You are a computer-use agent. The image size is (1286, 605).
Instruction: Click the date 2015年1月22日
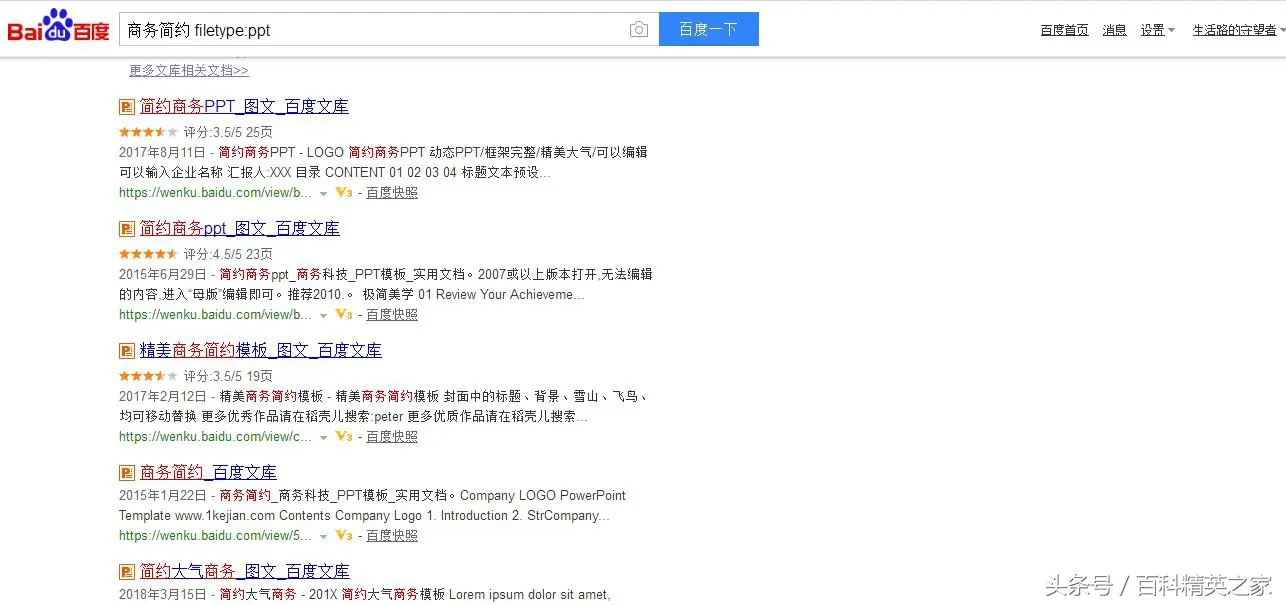162,495
